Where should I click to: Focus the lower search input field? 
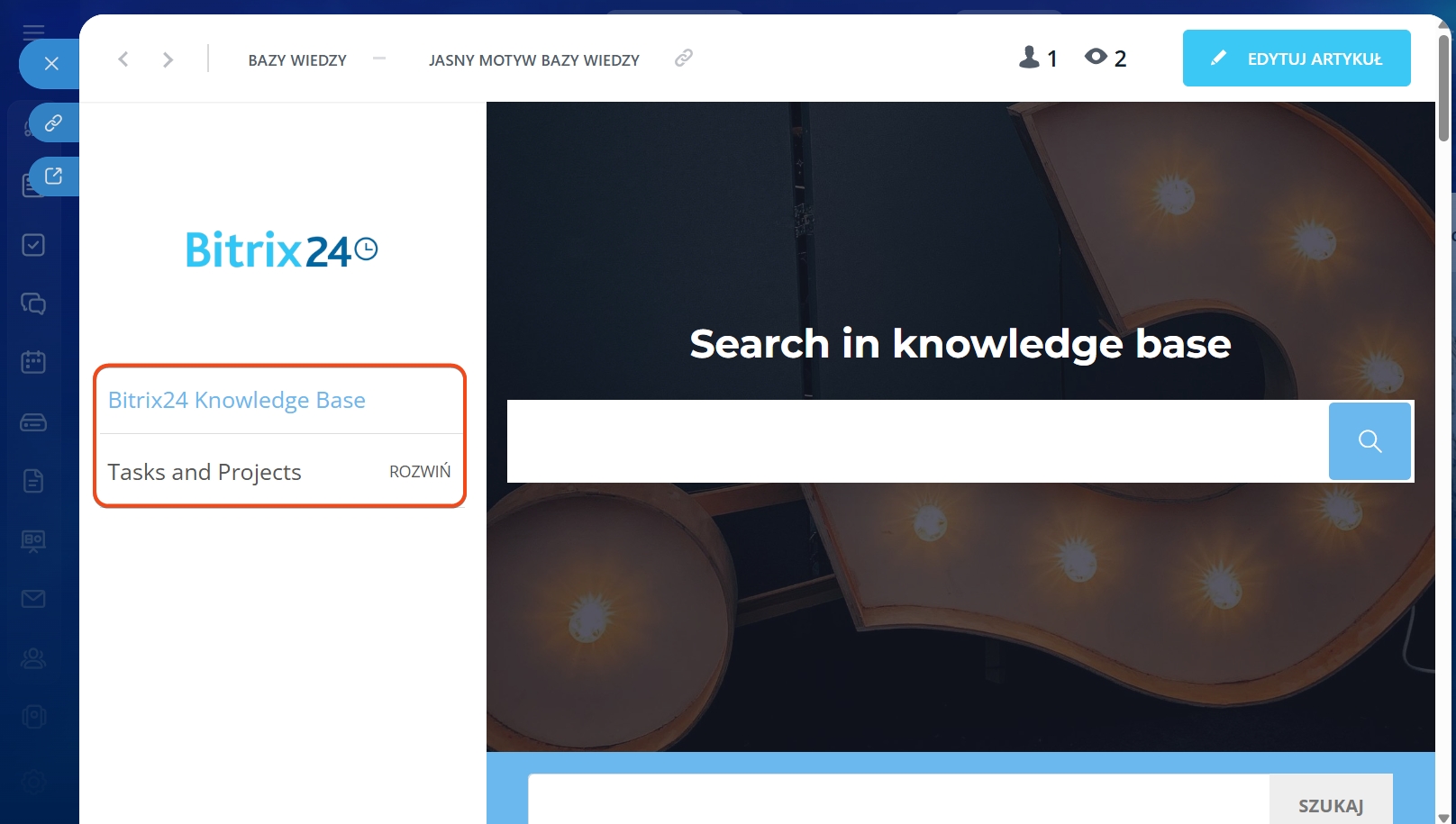tap(898, 800)
